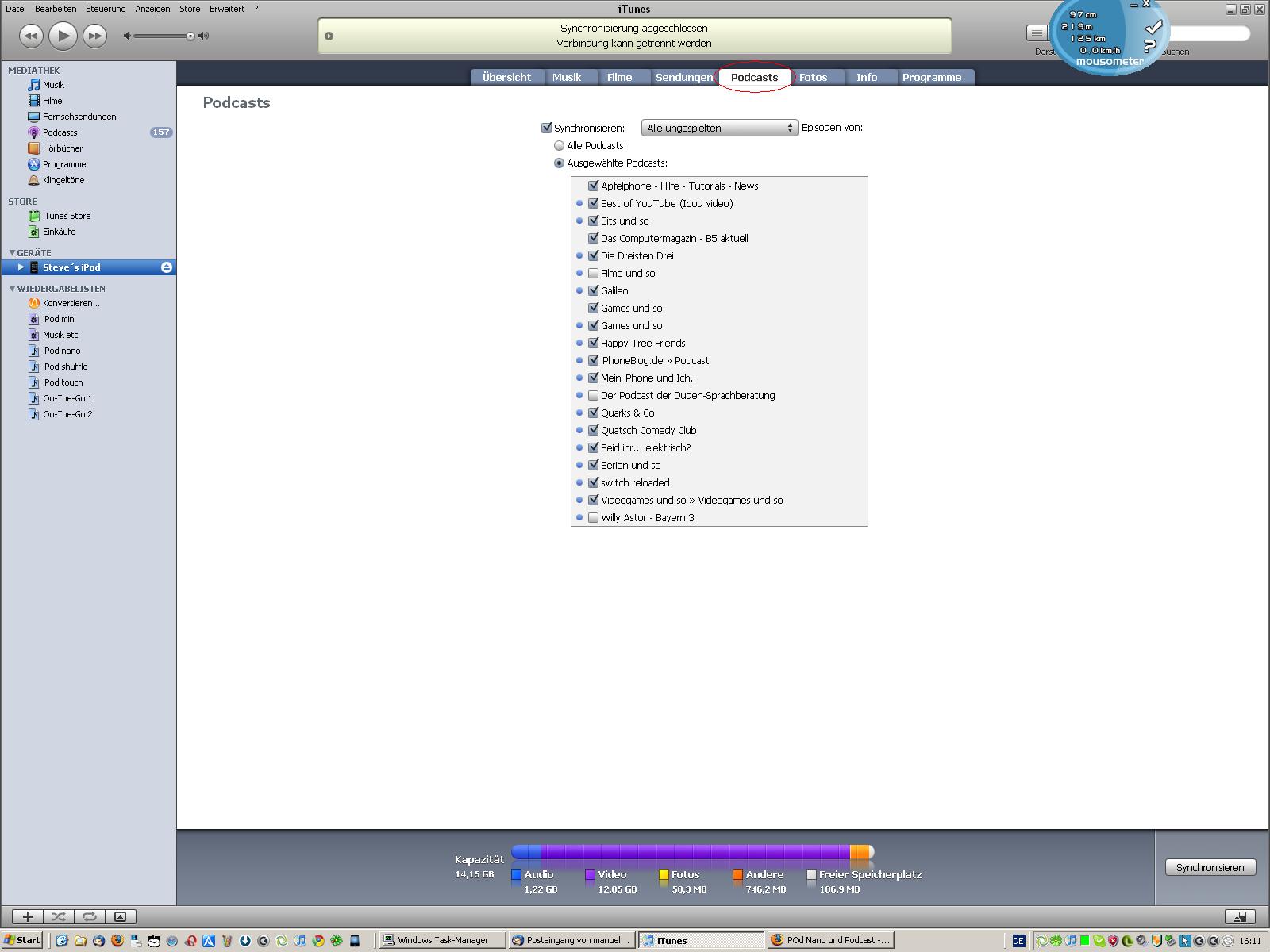The image size is (1270, 952).
Task: Click the Synchronisieren button
Action: [1210, 867]
